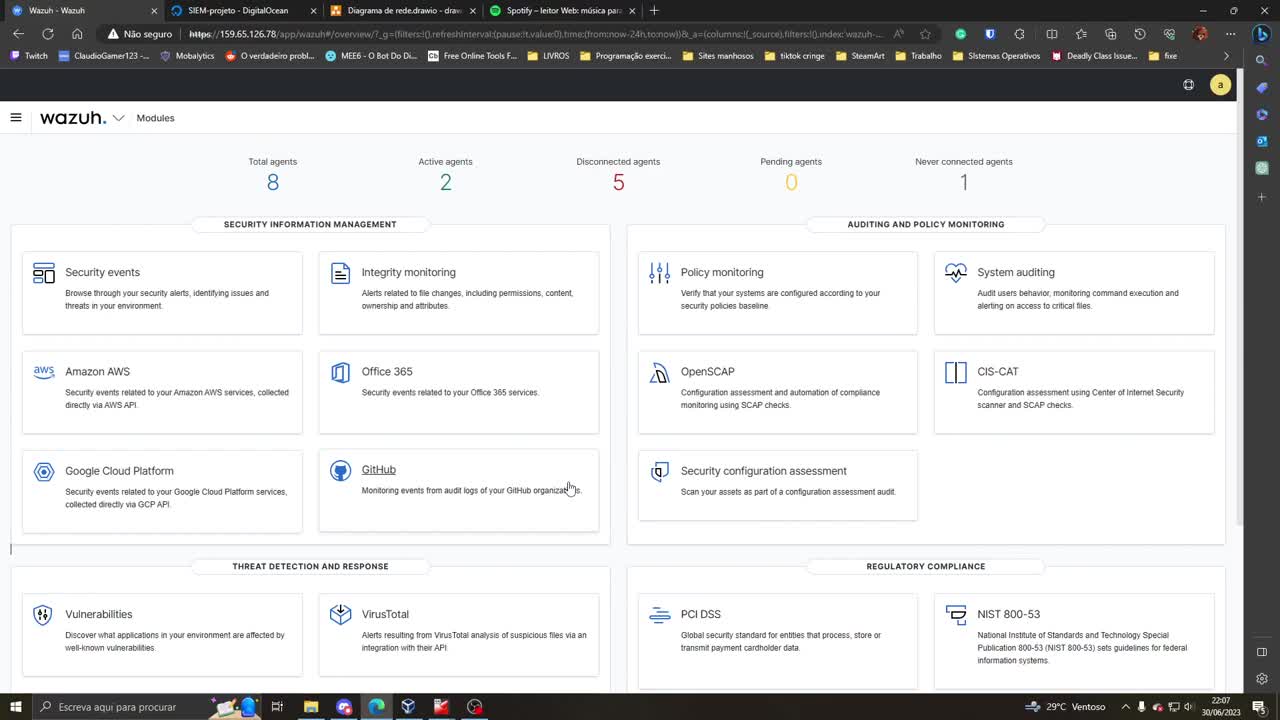Open the VirusTotal module
Screen dimensions: 1280x720
click(x=385, y=614)
